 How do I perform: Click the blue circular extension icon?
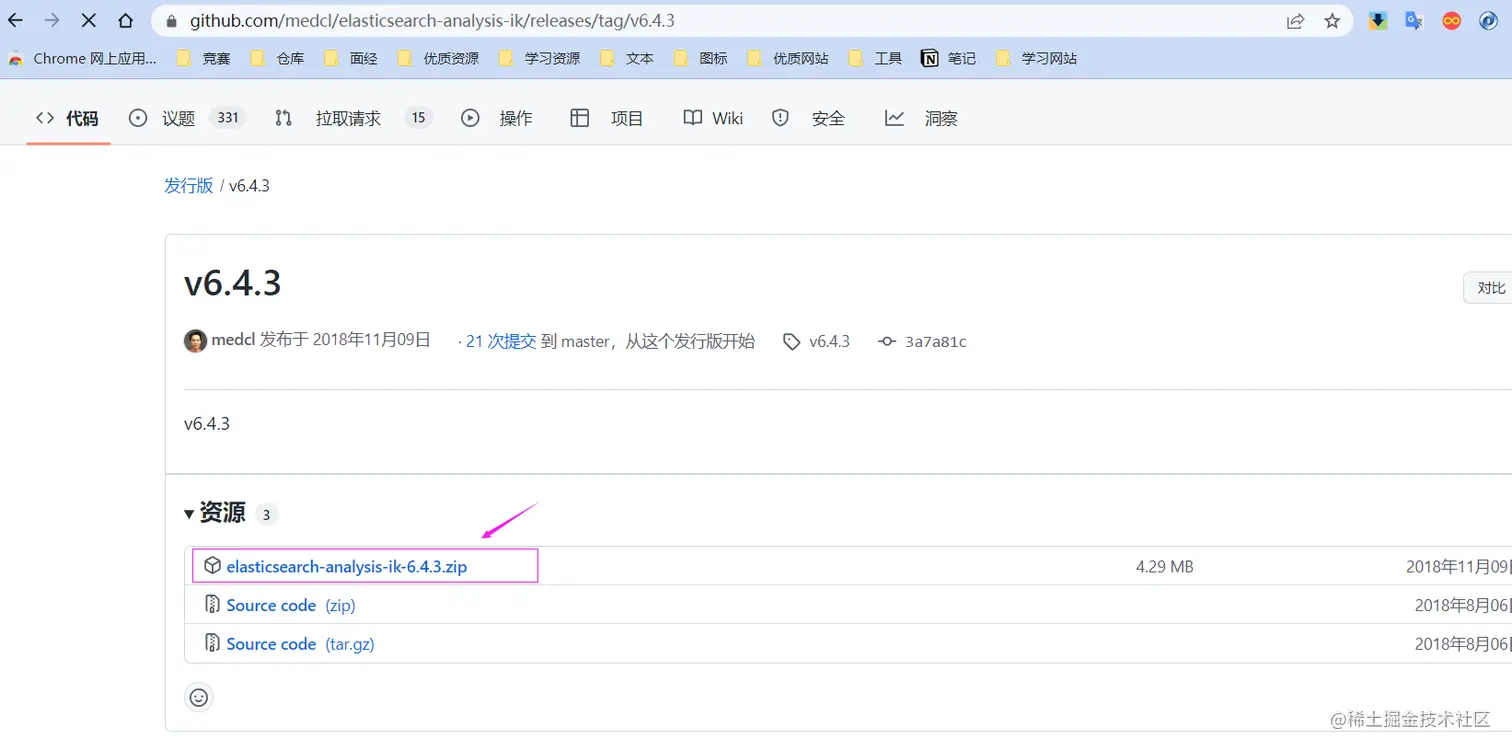1488,20
